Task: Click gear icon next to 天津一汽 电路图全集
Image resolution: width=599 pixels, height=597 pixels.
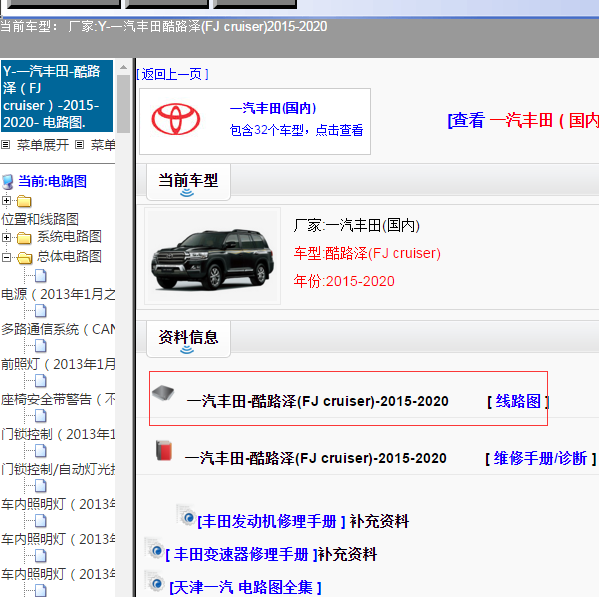Action: 154,582
